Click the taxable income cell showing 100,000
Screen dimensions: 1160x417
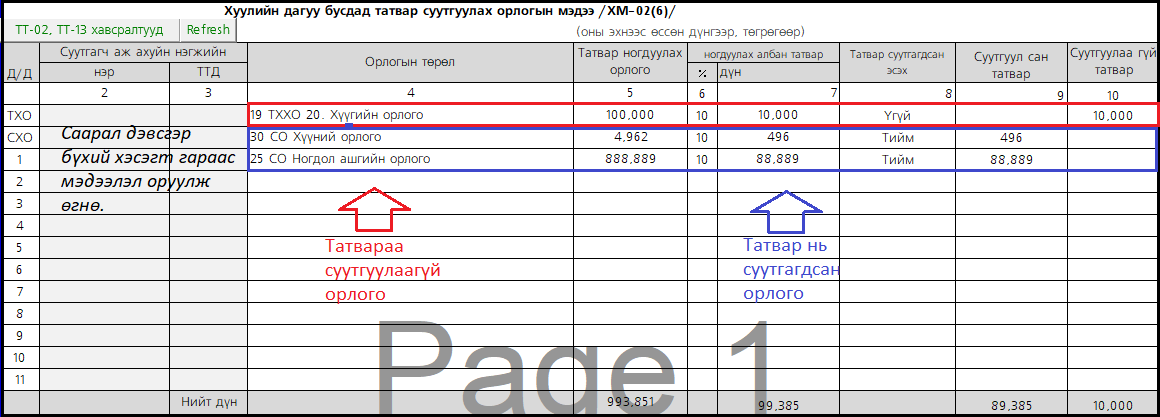(630, 115)
